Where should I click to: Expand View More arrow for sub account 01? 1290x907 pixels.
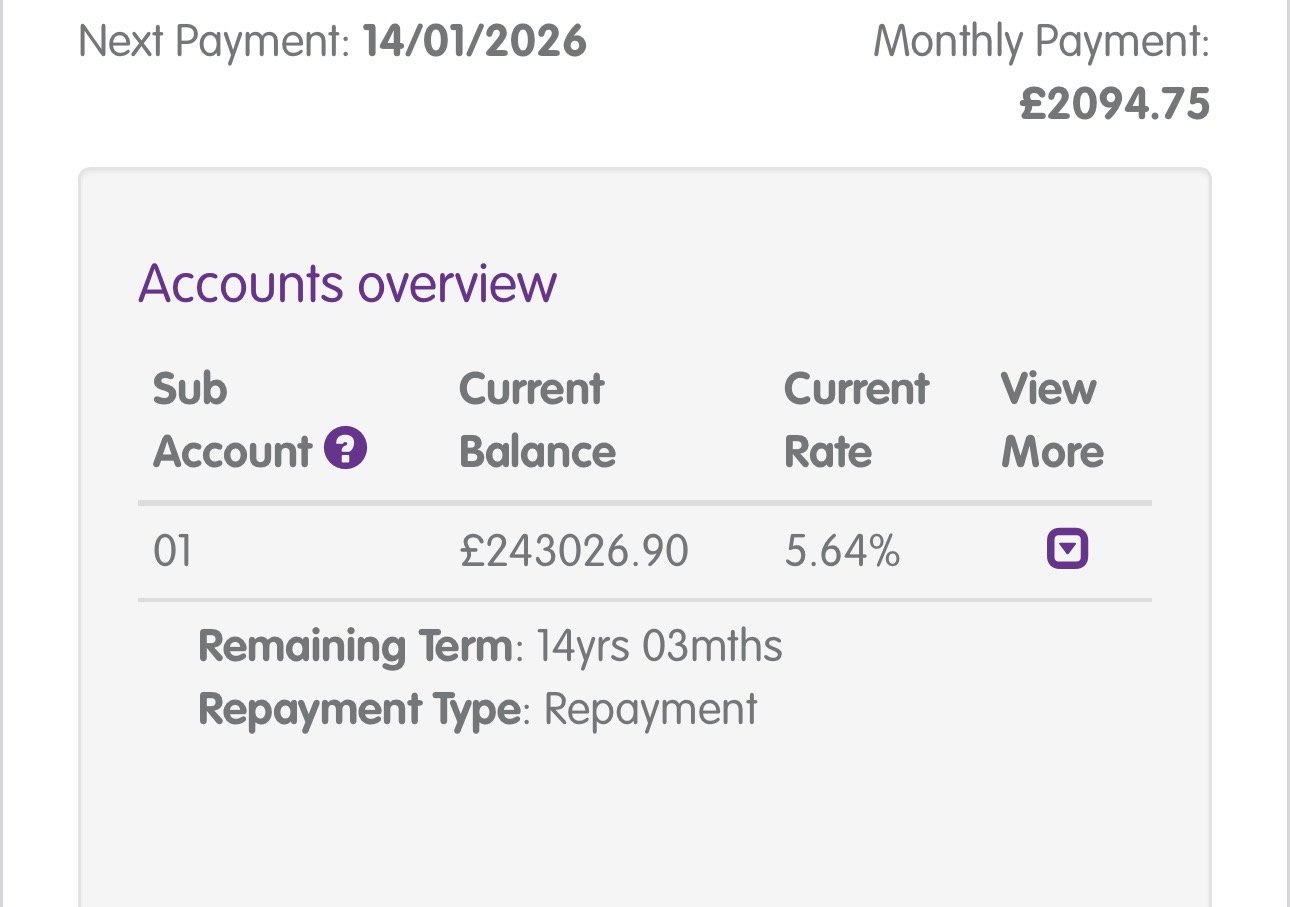(1067, 549)
